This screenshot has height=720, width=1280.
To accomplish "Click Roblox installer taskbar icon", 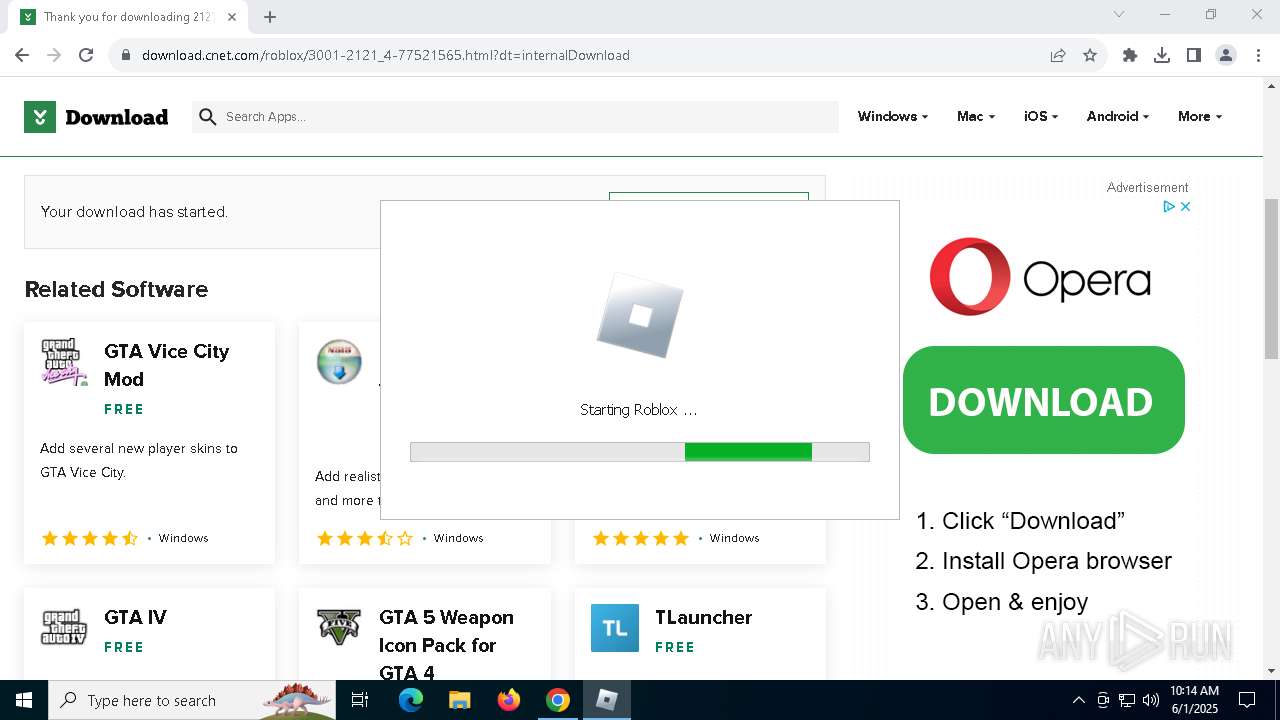I will pos(606,700).
